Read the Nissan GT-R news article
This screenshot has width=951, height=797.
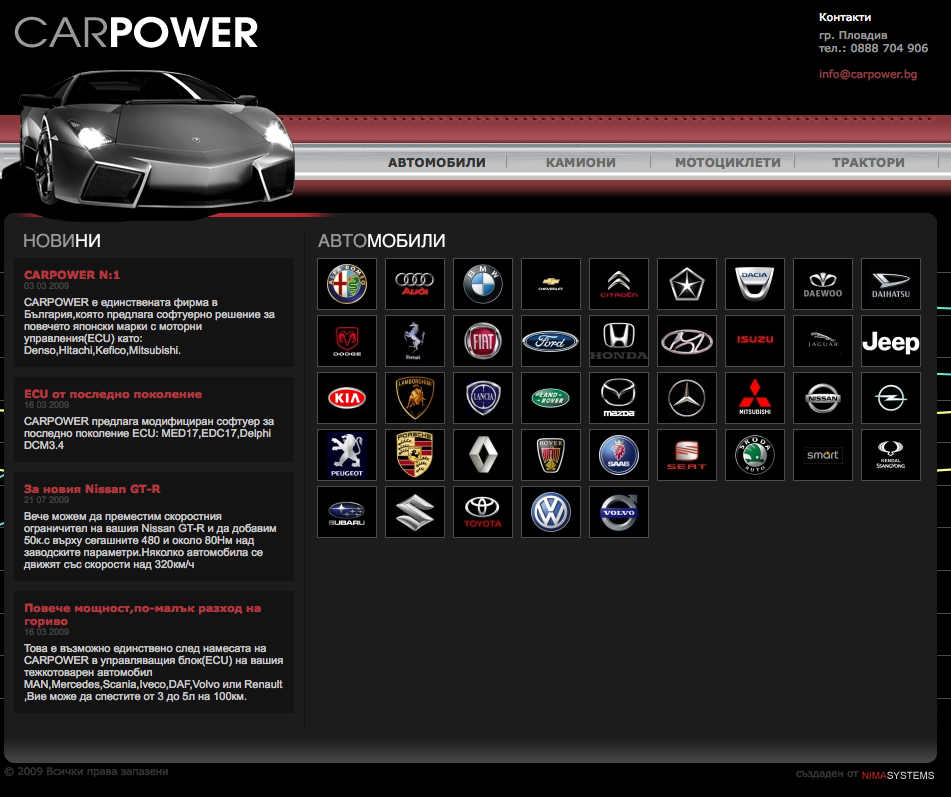(92, 488)
